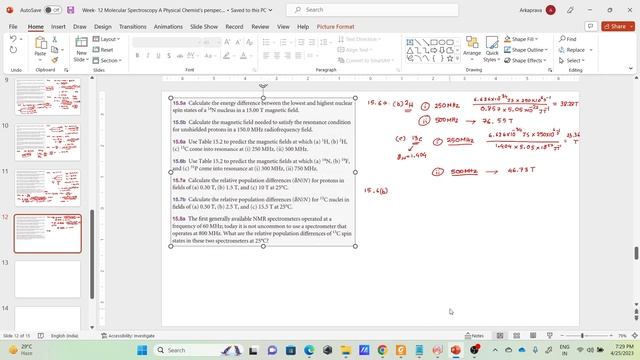Click Fit slide to window icon

pos(635,336)
